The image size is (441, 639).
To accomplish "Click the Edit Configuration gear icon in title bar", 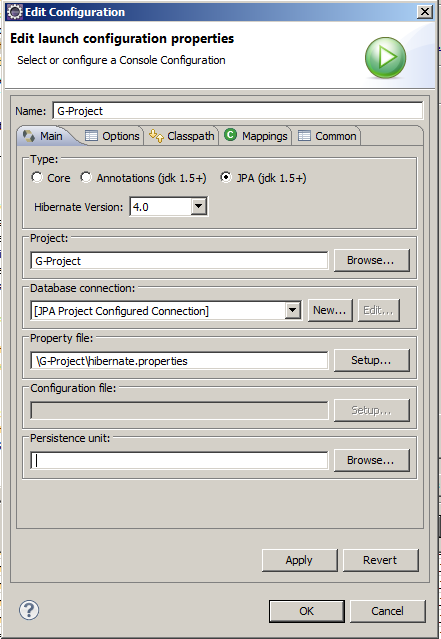I will click(15, 12).
